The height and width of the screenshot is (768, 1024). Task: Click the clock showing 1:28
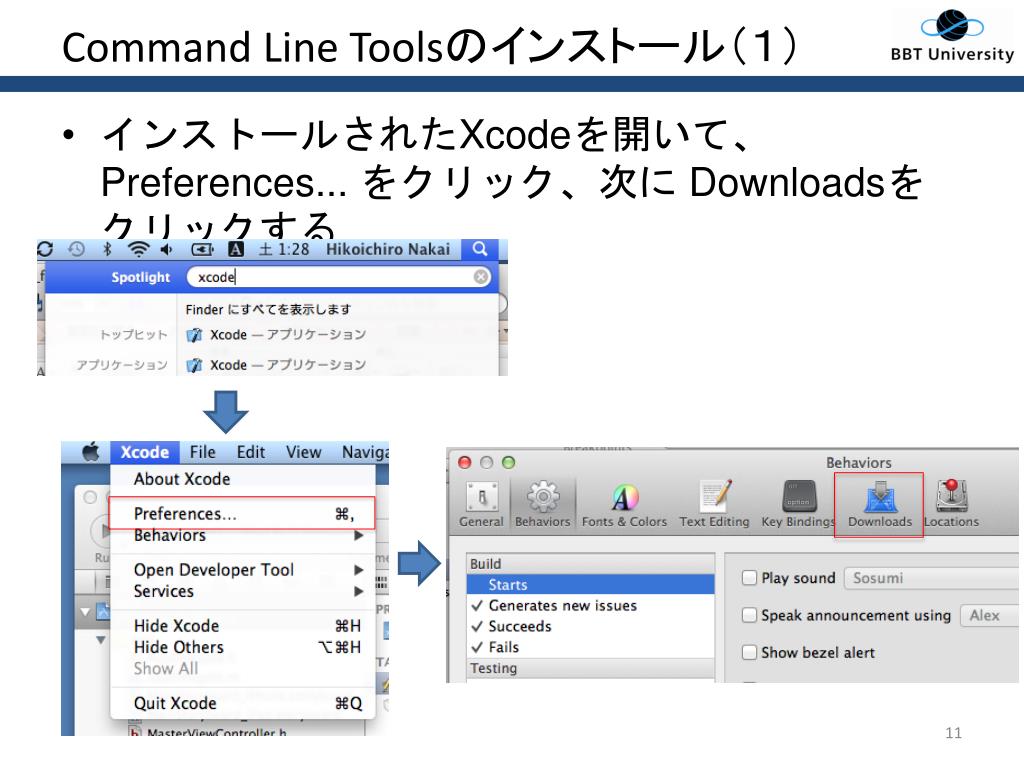click(284, 249)
